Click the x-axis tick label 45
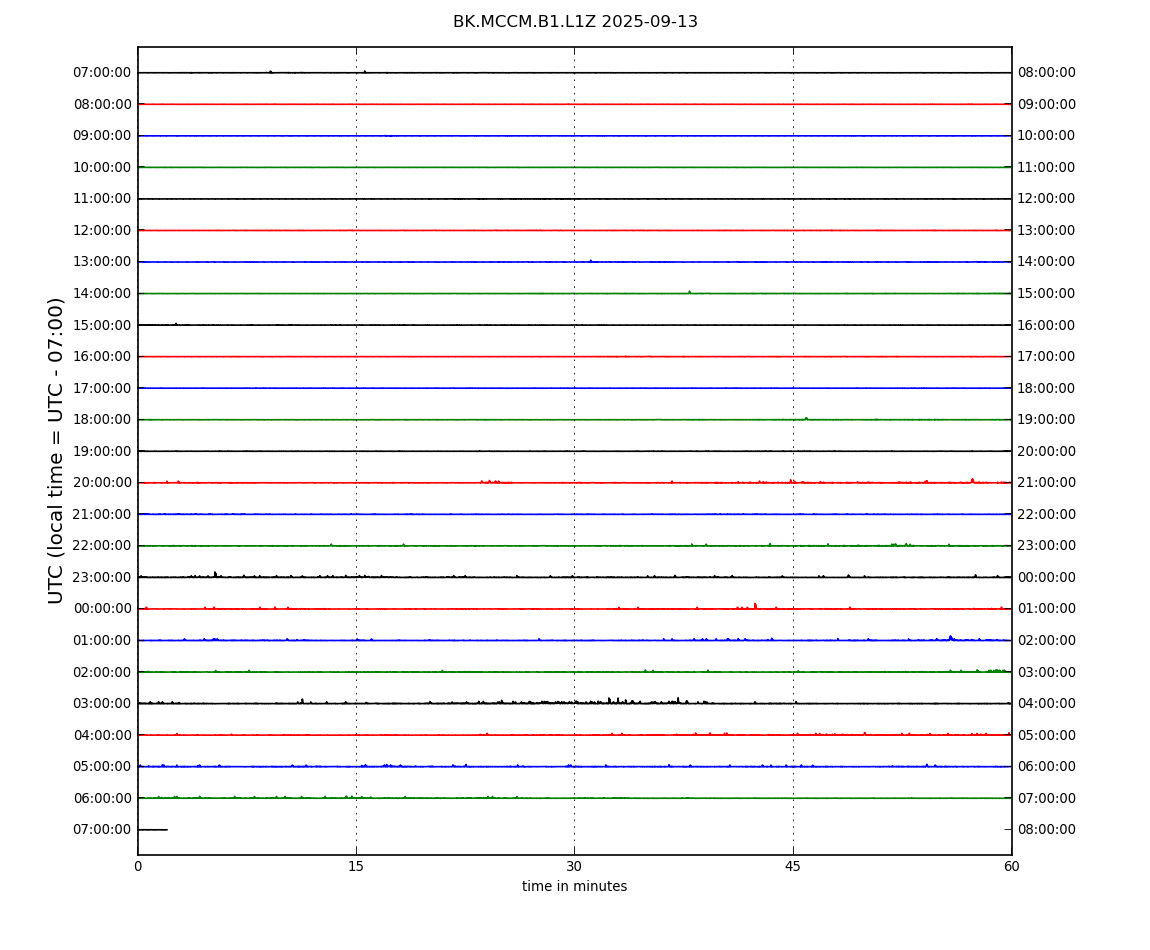Image resolution: width=1150 pixels, height=950 pixels. [x=793, y=866]
